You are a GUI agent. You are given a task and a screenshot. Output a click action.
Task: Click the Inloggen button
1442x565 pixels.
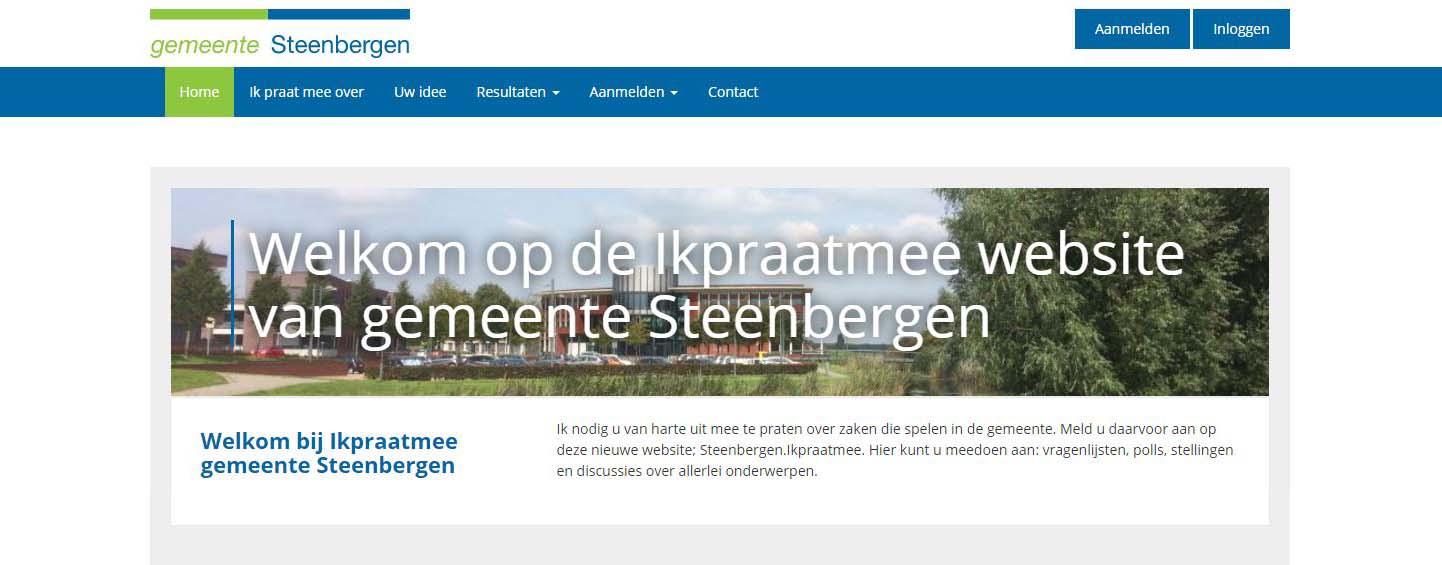pyautogui.click(x=1241, y=29)
